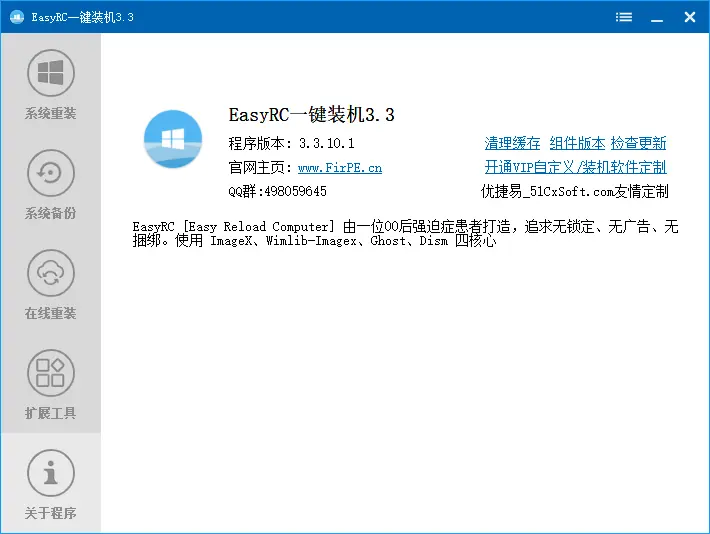Click the large EasyRC logo in about page
This screenshot has height=534, width=710.
point(173,140)
